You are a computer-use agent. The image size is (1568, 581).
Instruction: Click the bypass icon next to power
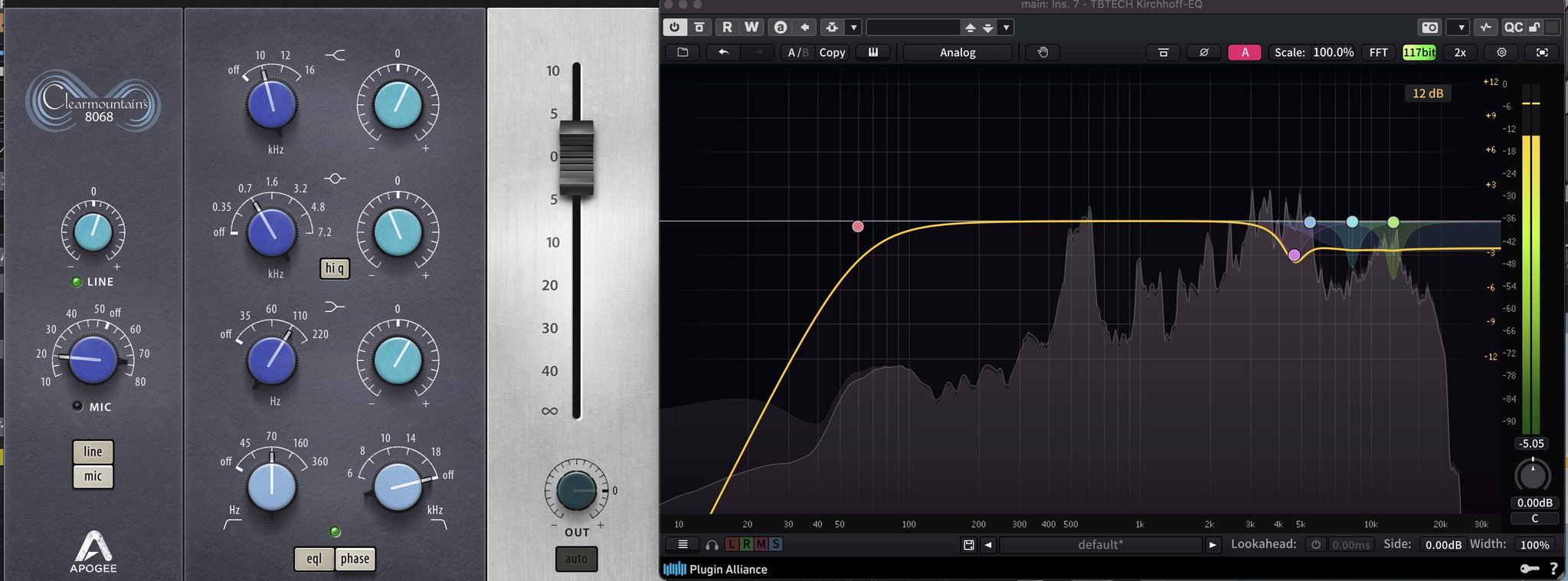click(x=699, y=27)
